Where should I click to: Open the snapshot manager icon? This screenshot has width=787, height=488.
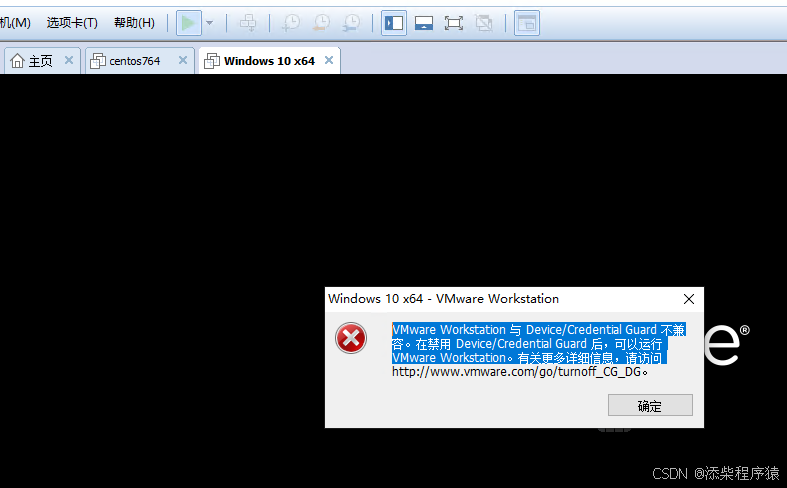click(x=351, y=23)
